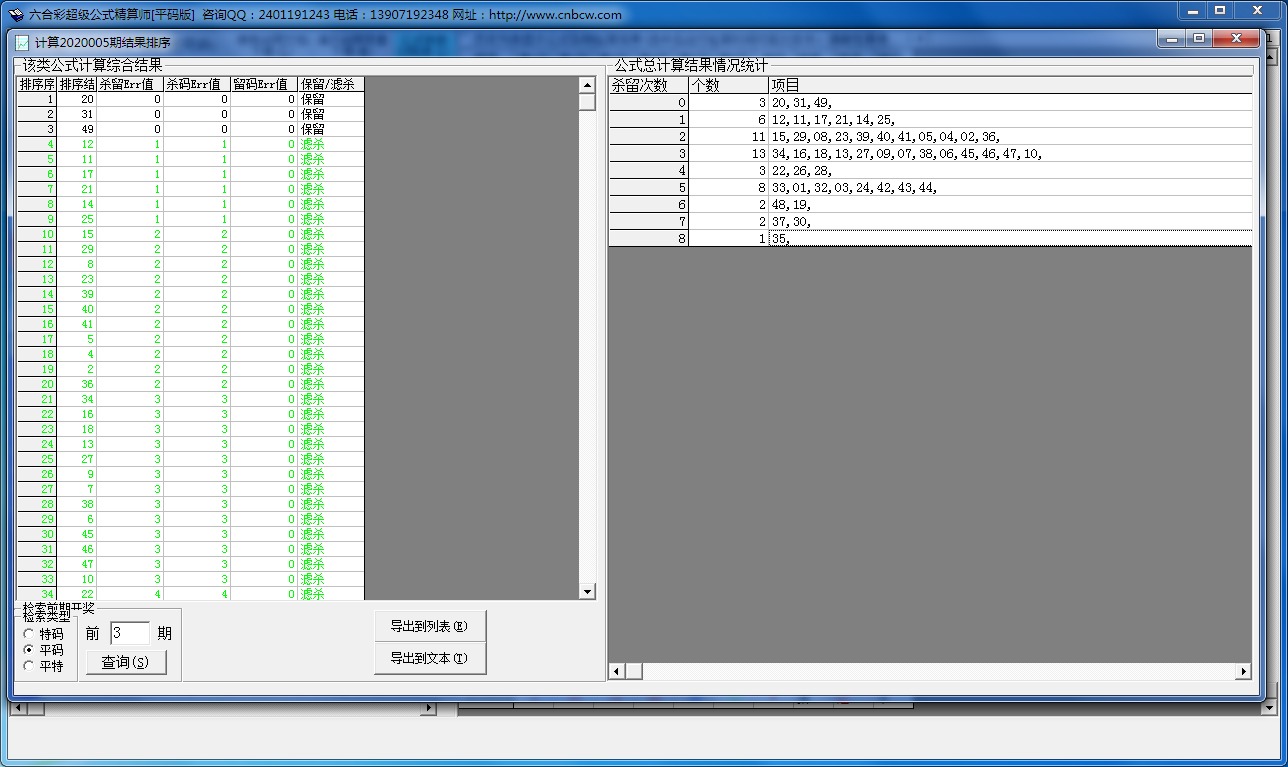Click the up arrow of the left table scrollbar
Viewport: 1288px width, 767px height.
(x=587, y=85)
